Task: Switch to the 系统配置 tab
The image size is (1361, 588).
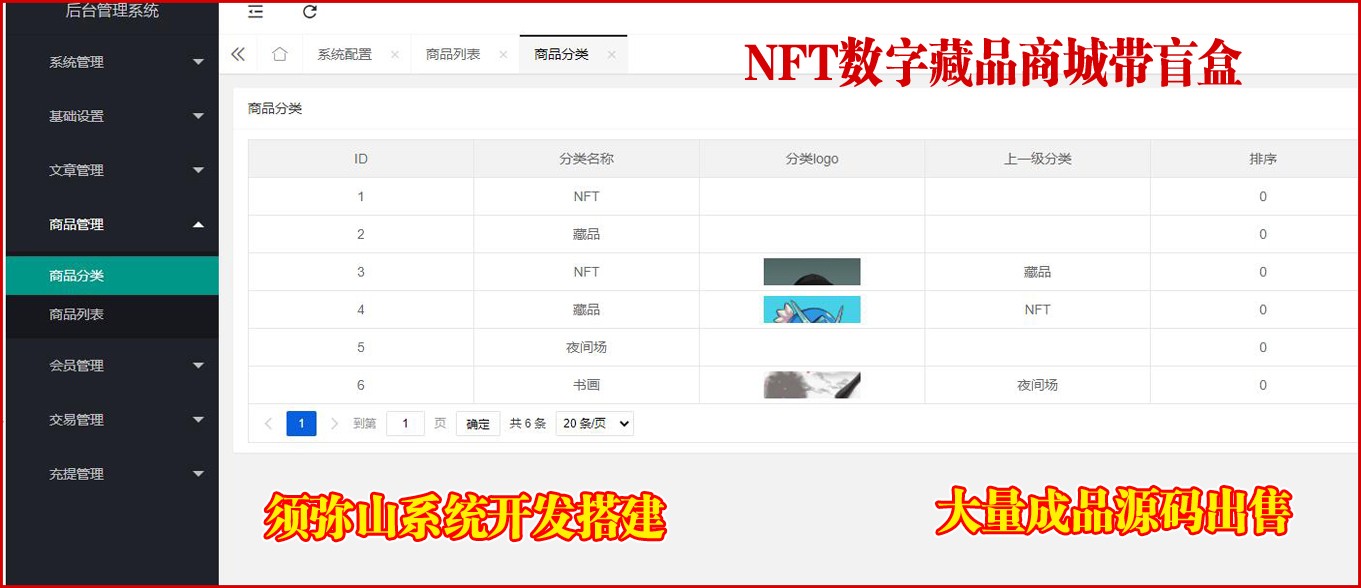Action: (345, 55)
